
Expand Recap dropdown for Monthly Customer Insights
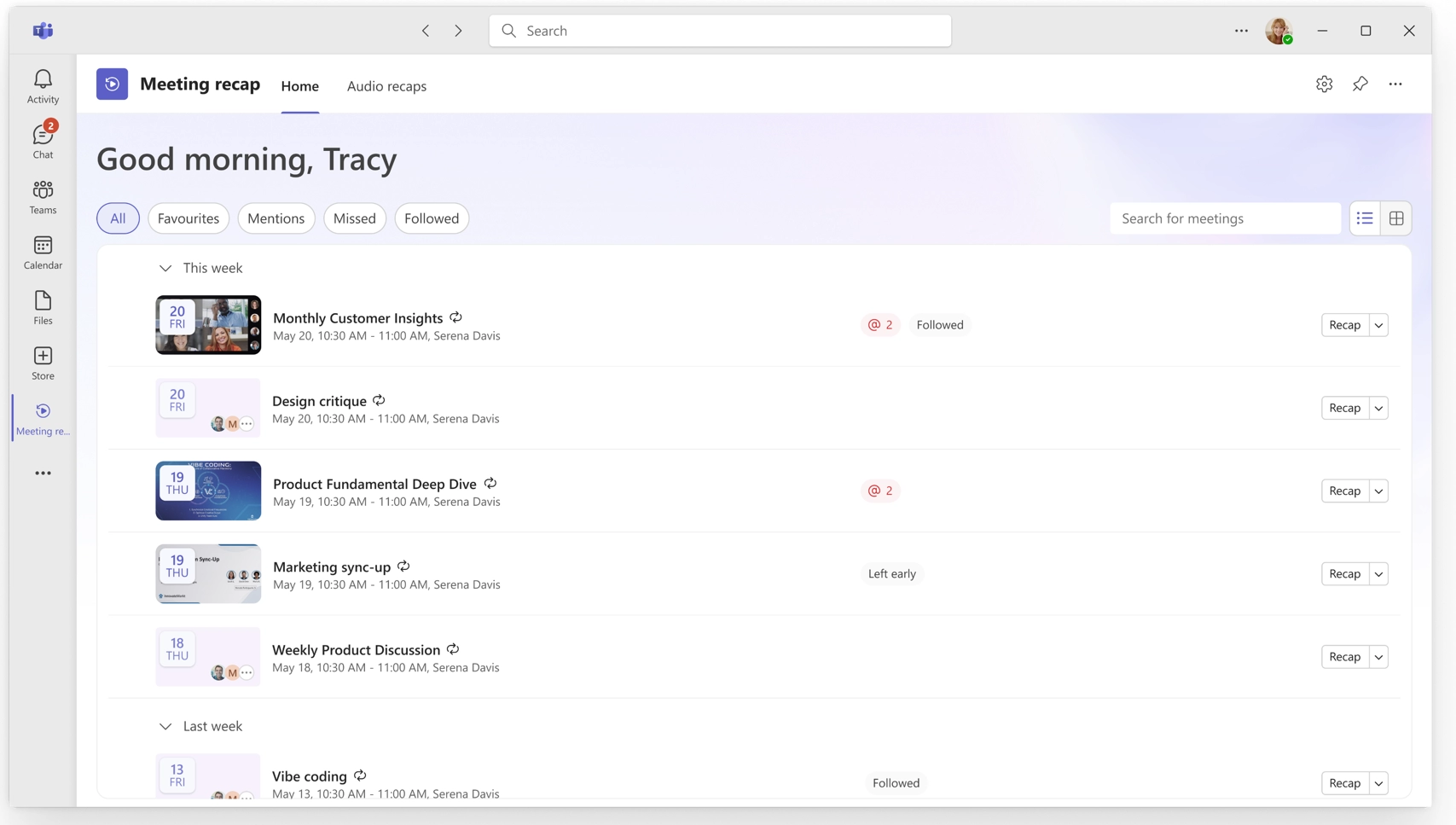tap(1378, 325)
